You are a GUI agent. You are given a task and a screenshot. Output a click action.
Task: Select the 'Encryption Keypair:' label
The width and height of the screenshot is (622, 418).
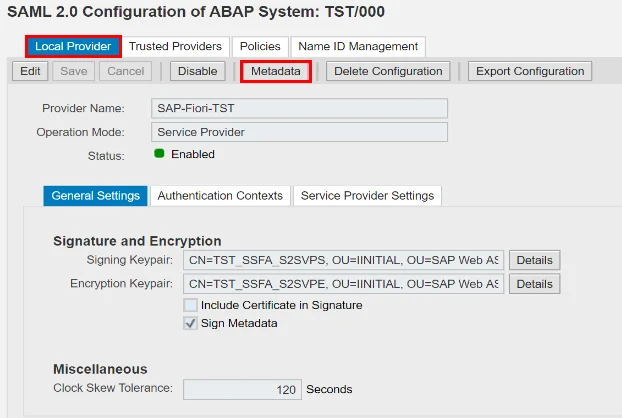121,284
